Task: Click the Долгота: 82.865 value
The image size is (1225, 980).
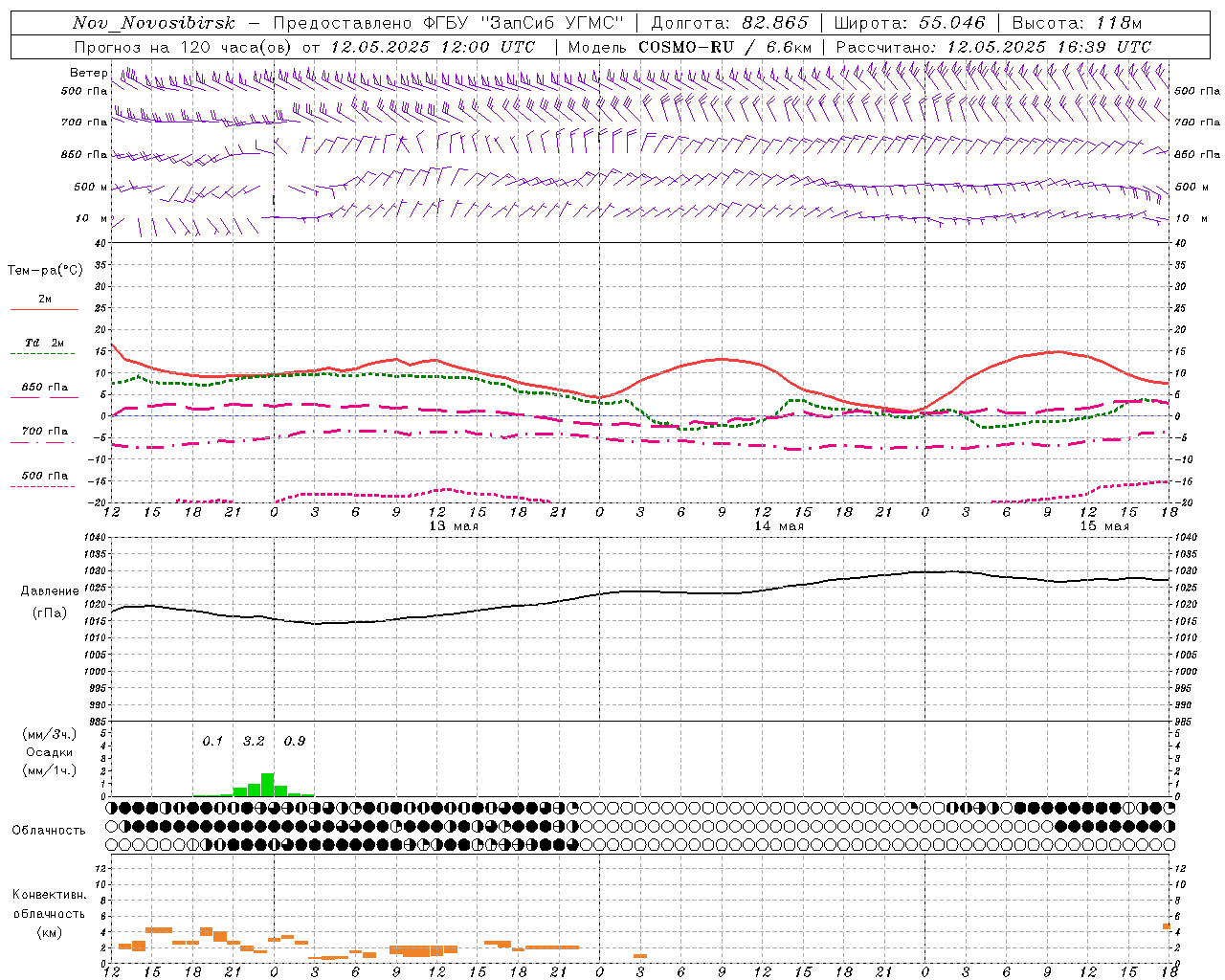Action: (729, 24)
